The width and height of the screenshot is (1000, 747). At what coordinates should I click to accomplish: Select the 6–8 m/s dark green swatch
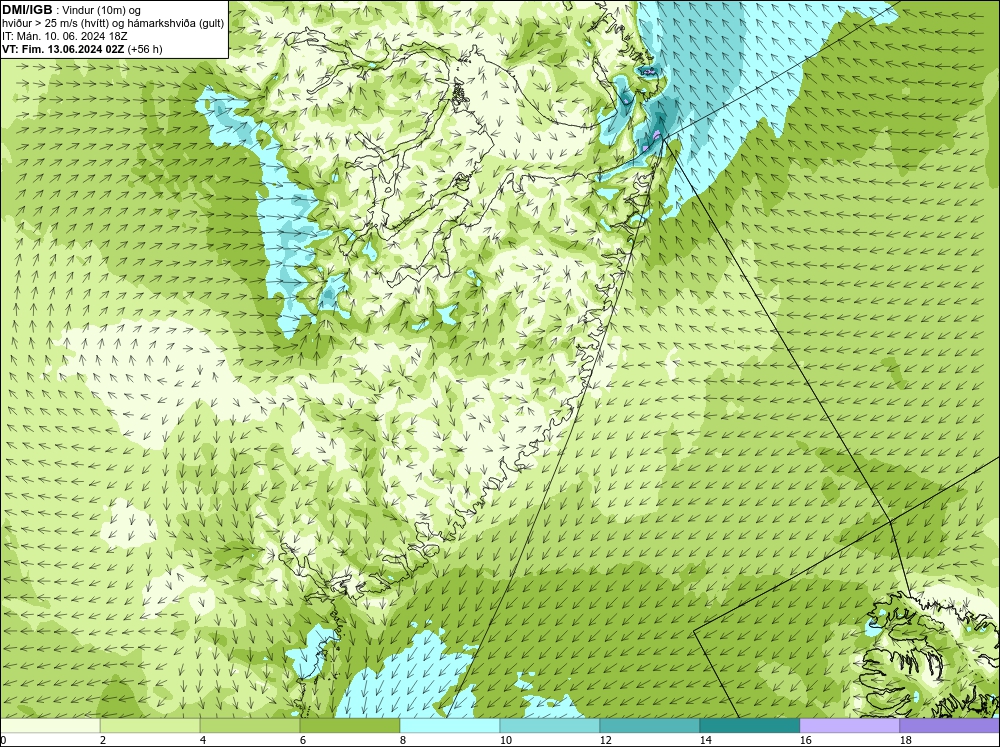pyautogui.click(x=350, y=726)
